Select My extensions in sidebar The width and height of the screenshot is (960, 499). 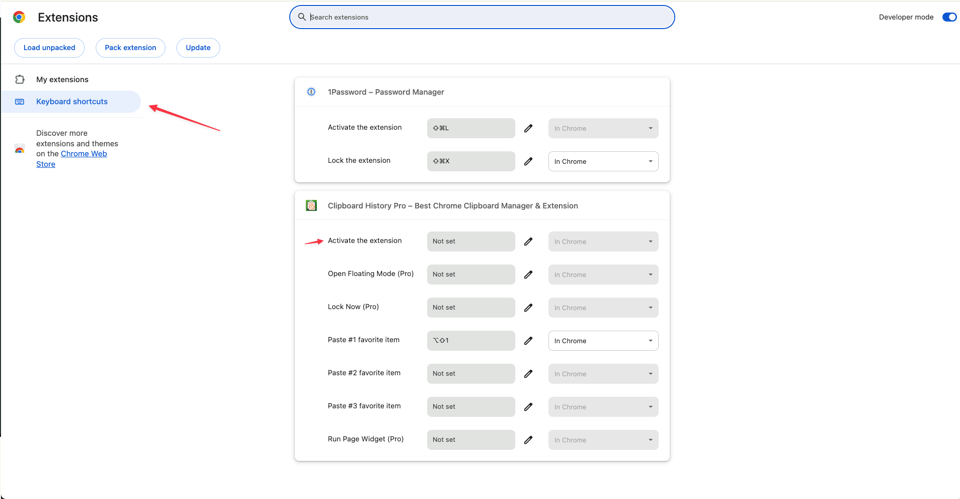(62, 79)
